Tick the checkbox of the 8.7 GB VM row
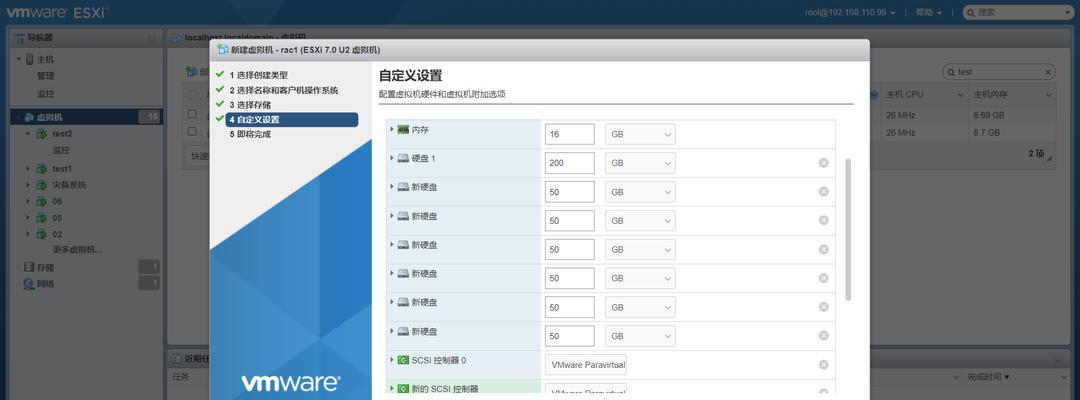Viewport: 1080px width, 400px height. tap(192, 131)
